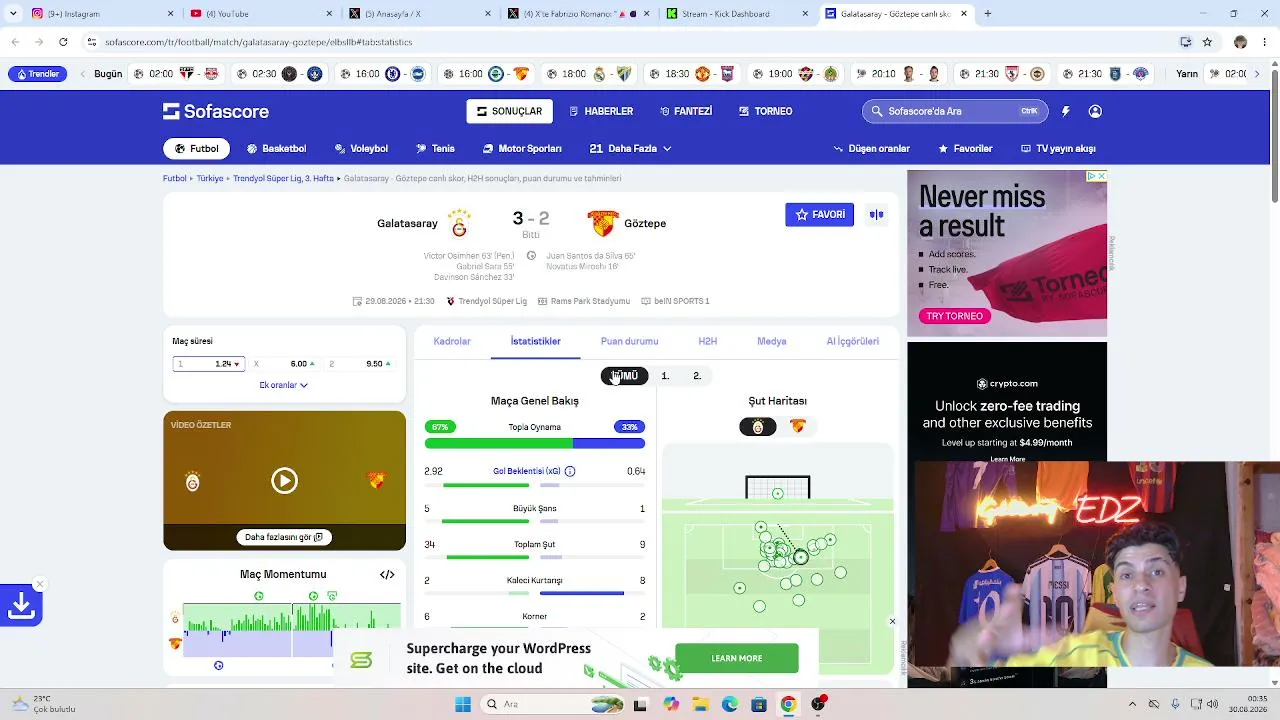Screen dimensions: 1280x720
Task: Click the Chrome address bar
Action: (x=640, y=42)
